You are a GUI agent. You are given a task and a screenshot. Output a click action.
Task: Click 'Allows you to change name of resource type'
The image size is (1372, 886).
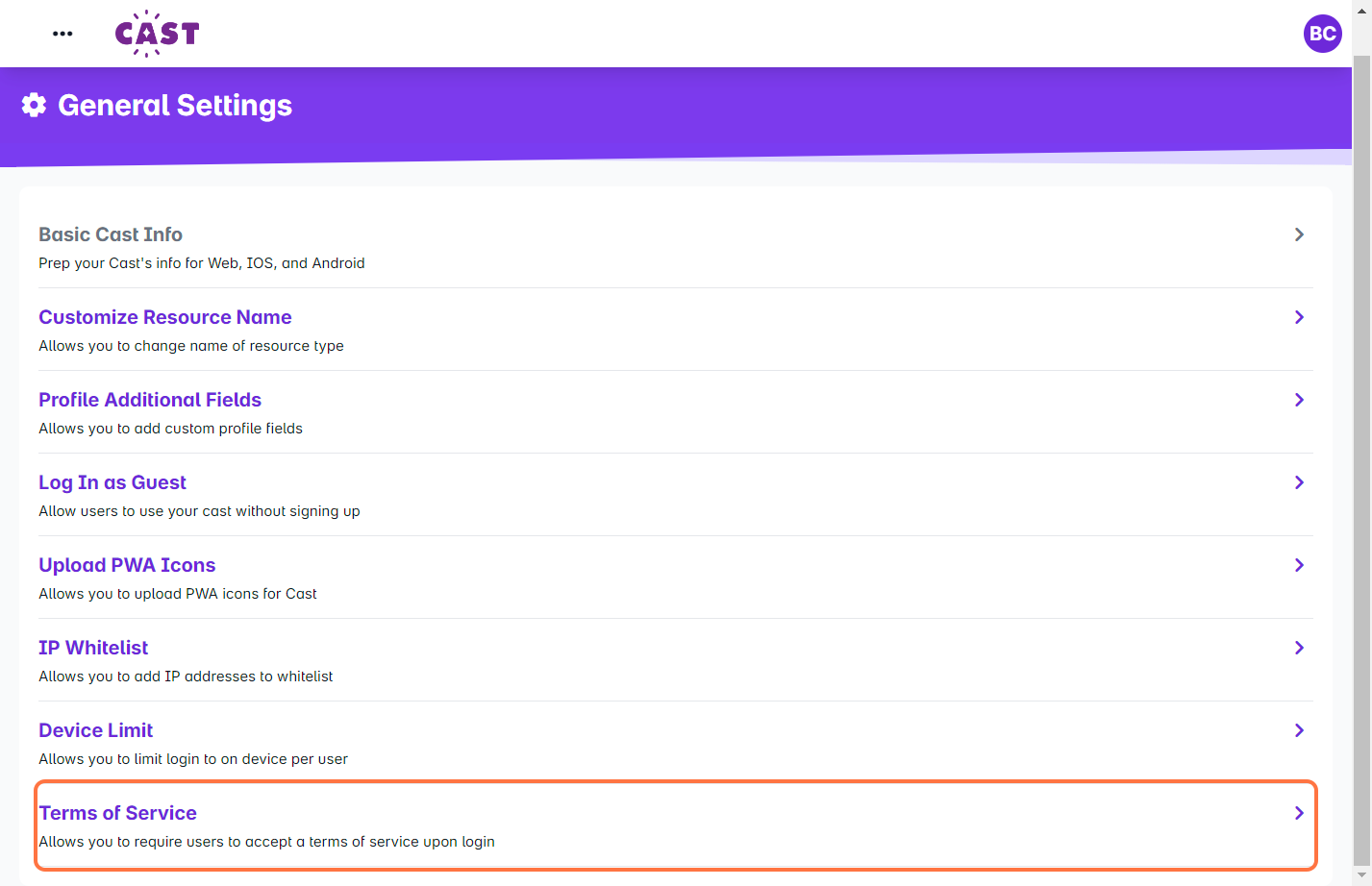point(191,346)
